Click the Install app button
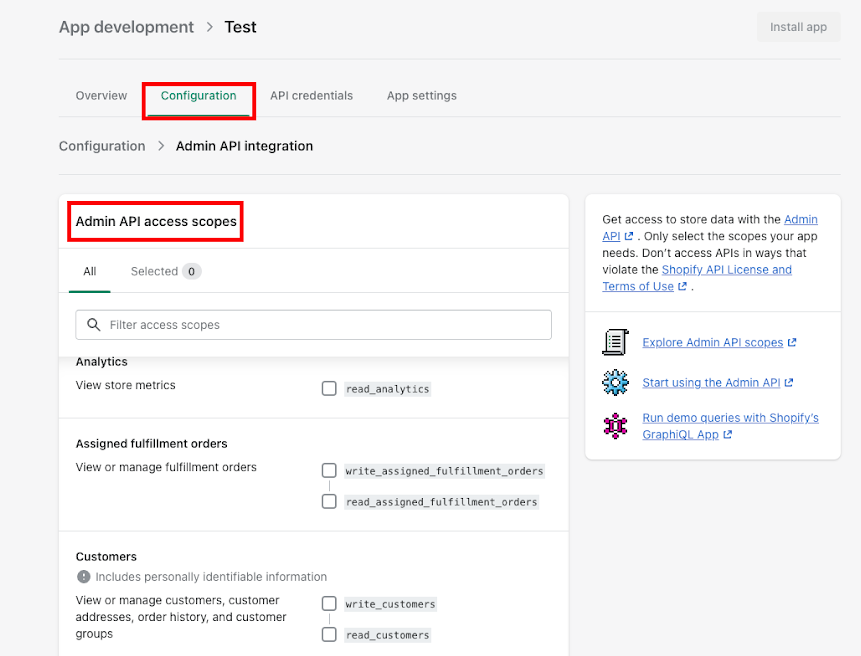Viewport: 861px width, 656px height. pos(798,27)
